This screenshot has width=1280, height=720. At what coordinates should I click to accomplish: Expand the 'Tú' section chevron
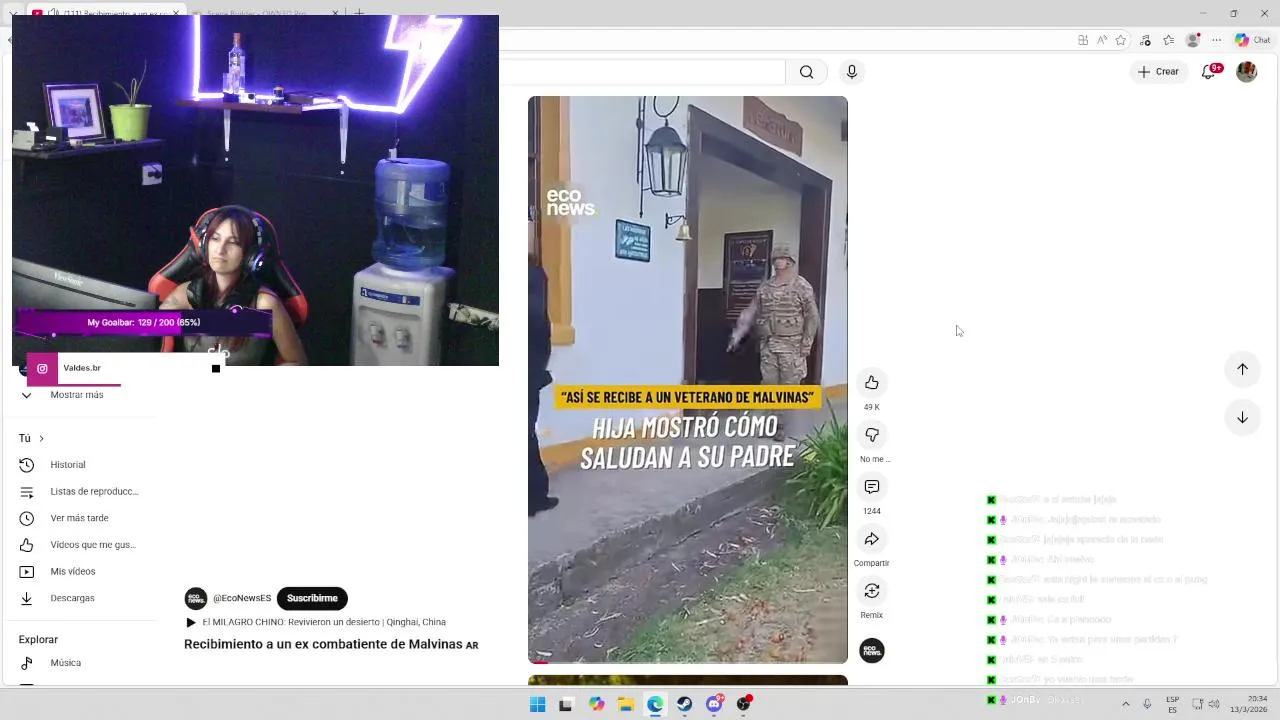coord(41,438)
